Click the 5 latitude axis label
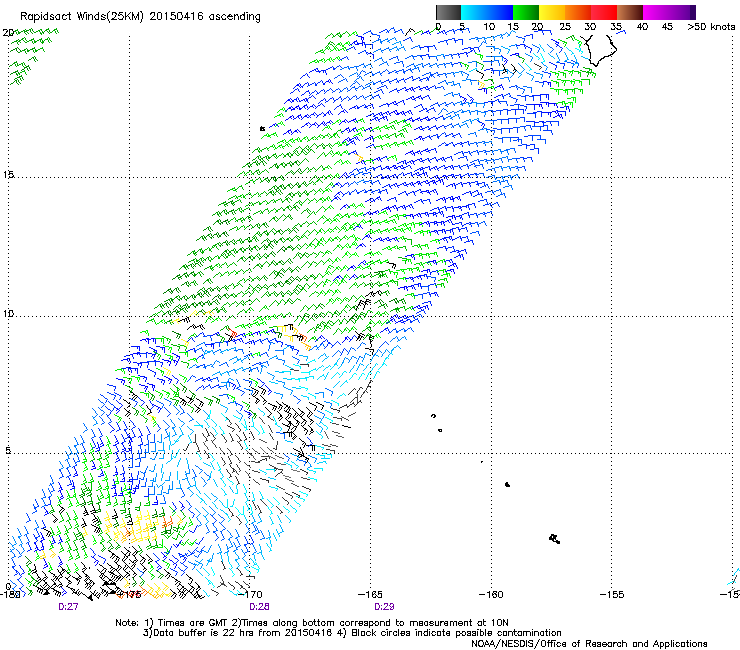The image size is (740, 650). (x=8, y=450)
